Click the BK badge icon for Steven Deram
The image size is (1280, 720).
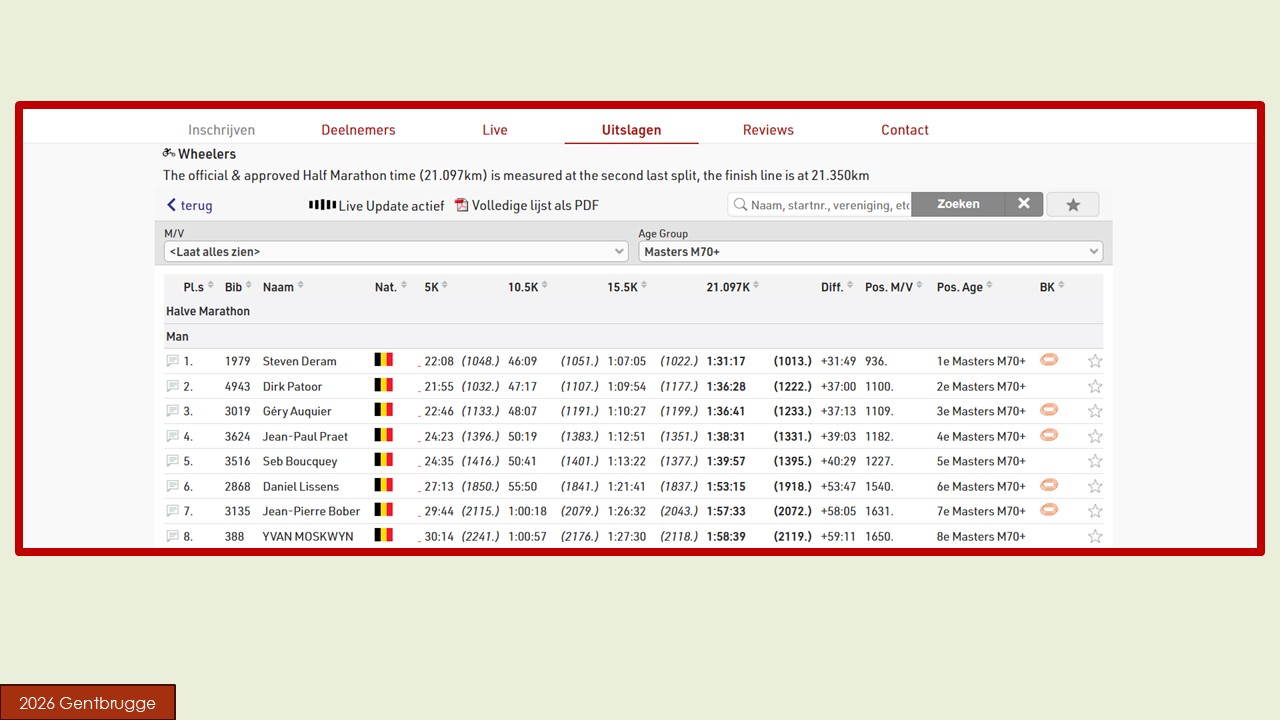pos(1049,360)
